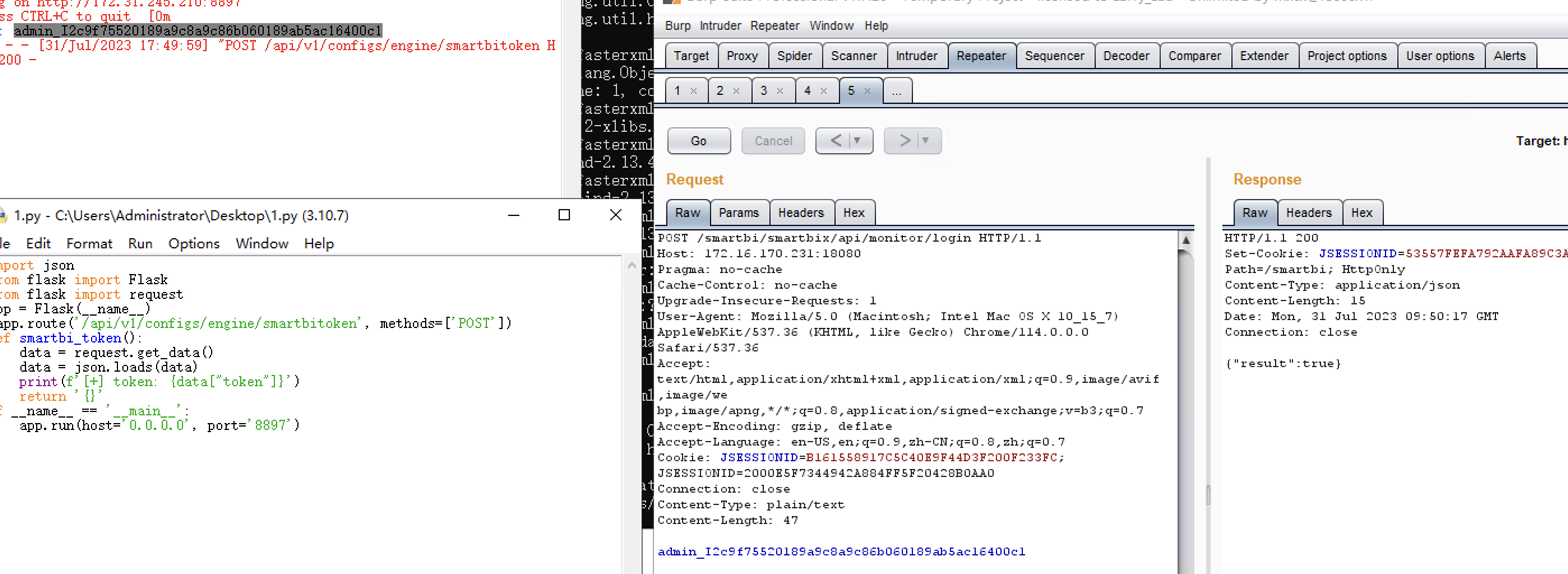The image size is (1568, 574).
Task: Click the request pane scrollbar up arrow
Action: point(1185,240)
